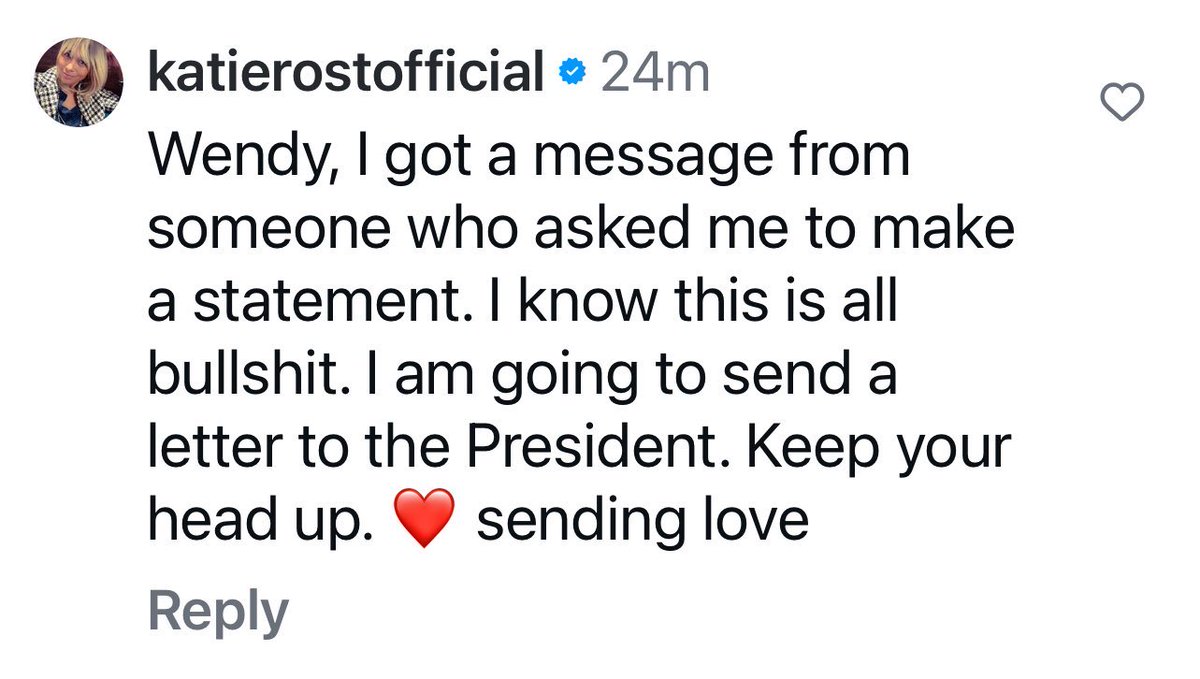Open katierostofficial's profile picture
This screenshot has width=1200, height=679.
79,82
